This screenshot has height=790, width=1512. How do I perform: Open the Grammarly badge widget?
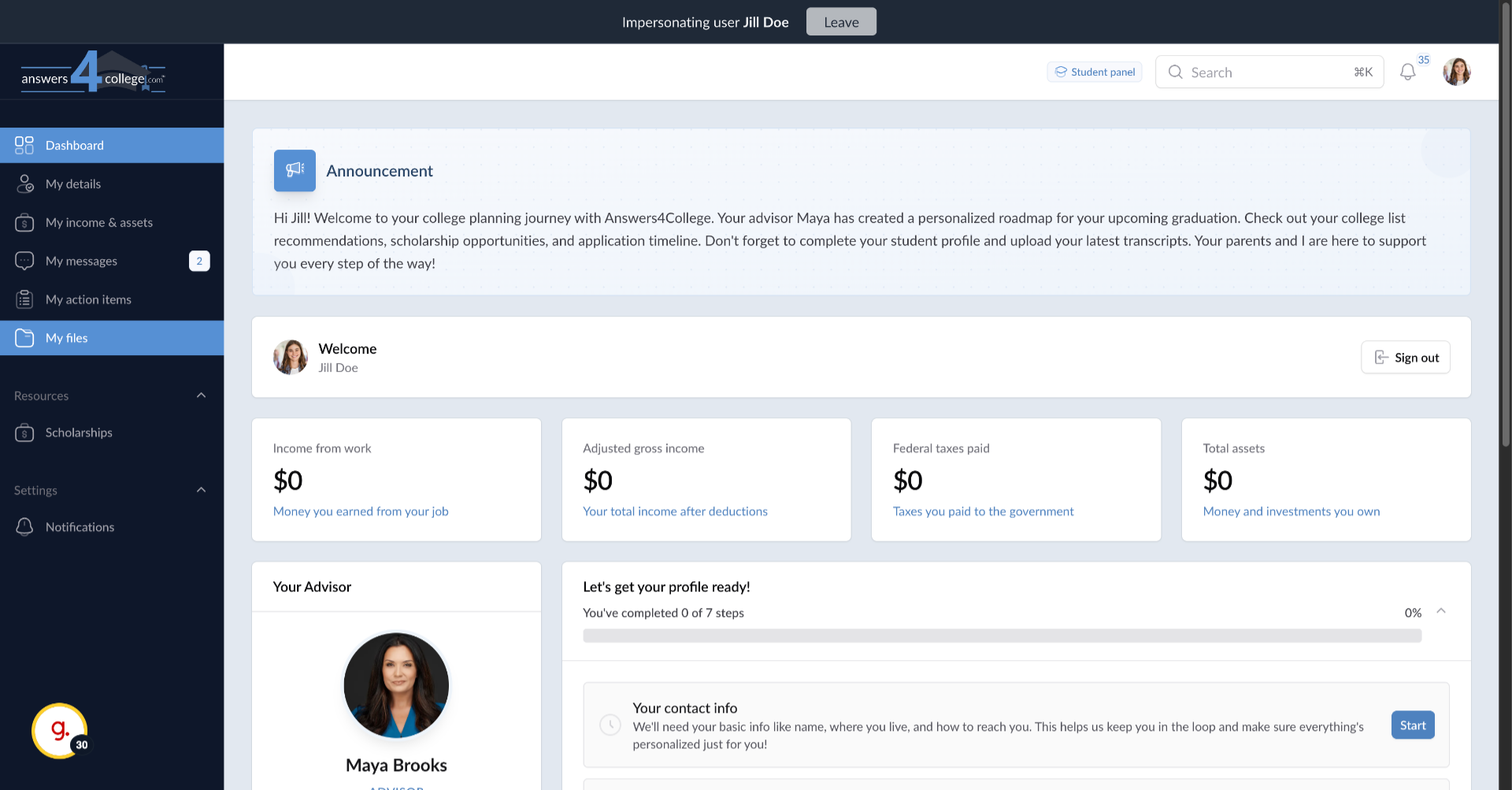pyautogui.click(x=60, y=731)
